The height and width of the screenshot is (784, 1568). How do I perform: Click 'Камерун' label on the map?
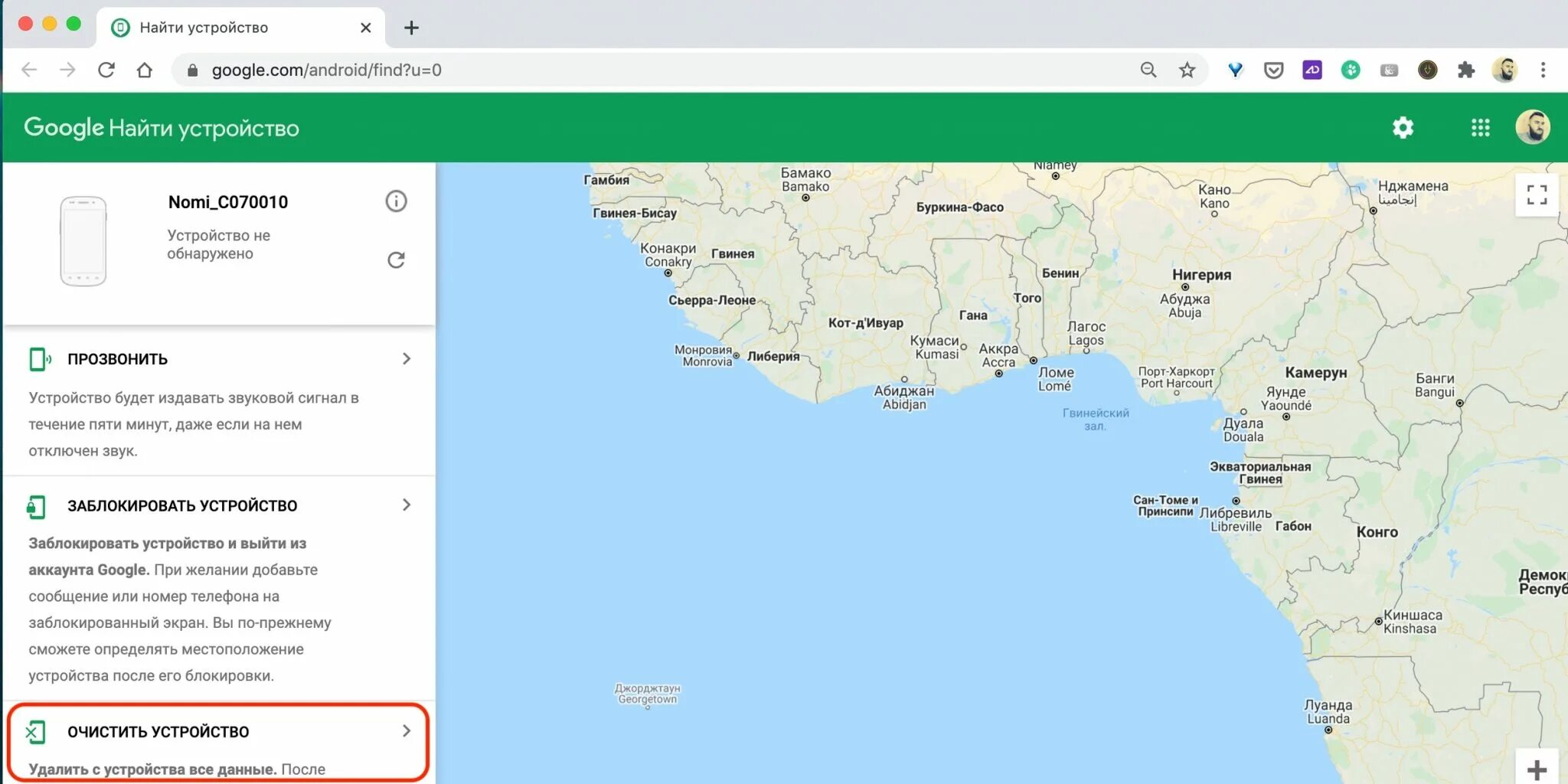pos(1316,373)
